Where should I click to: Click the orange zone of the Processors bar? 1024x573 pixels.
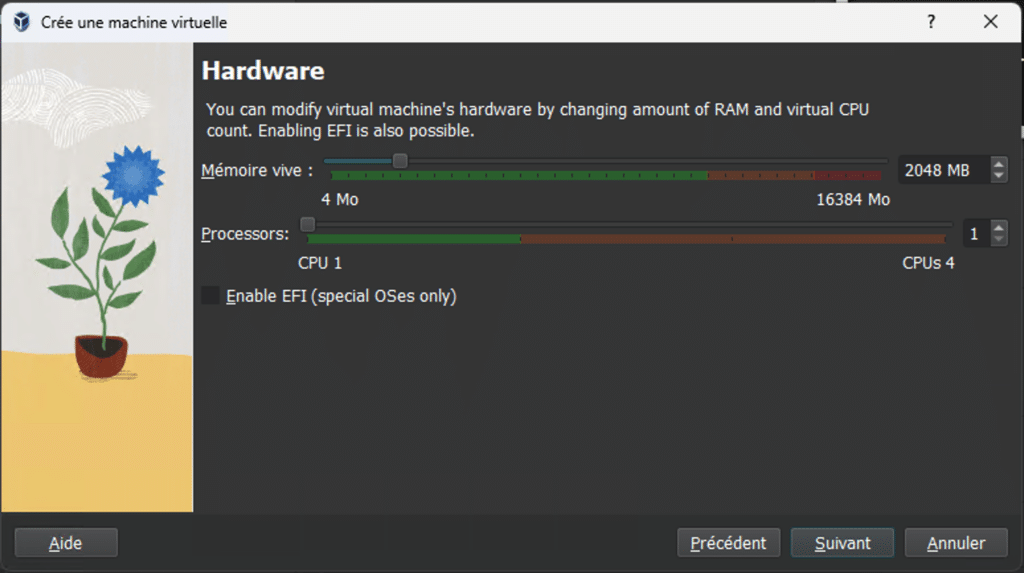[x=733, y=239]
